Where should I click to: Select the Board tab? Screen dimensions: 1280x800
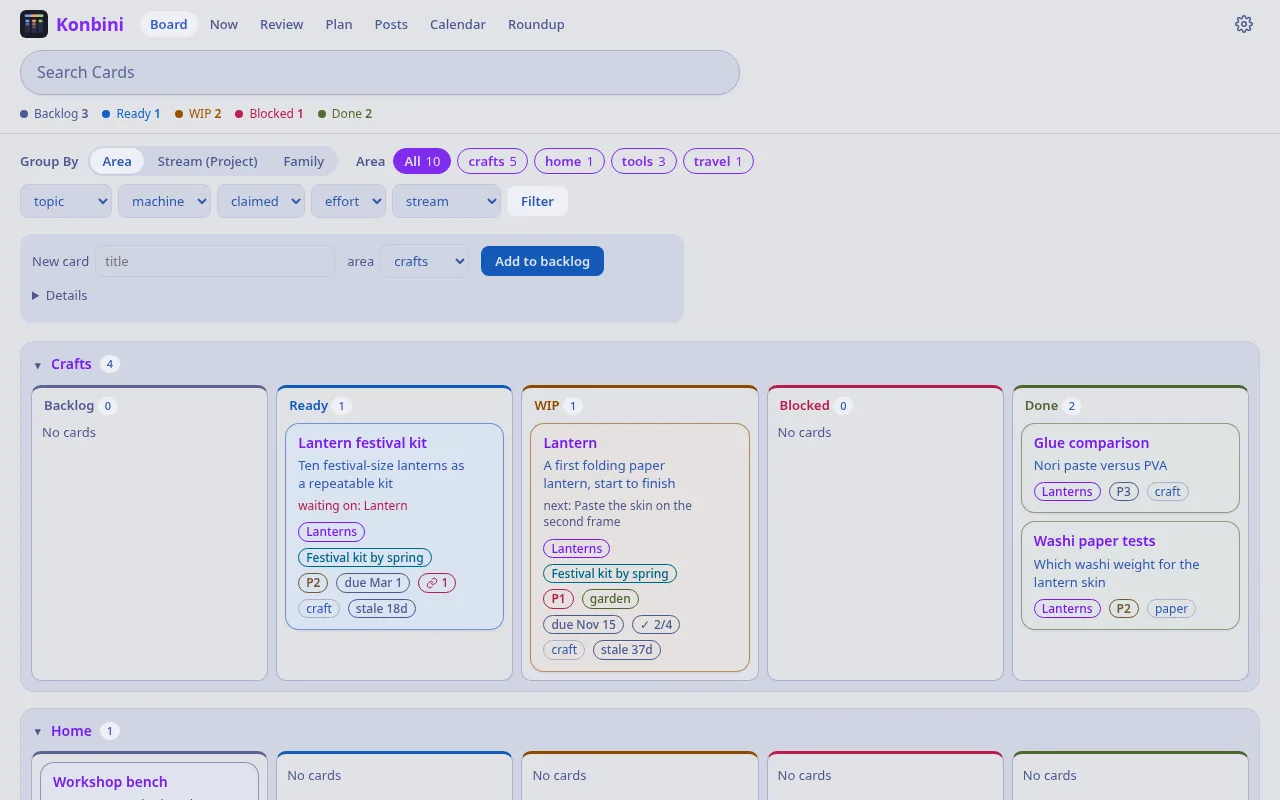coord(169,24)
